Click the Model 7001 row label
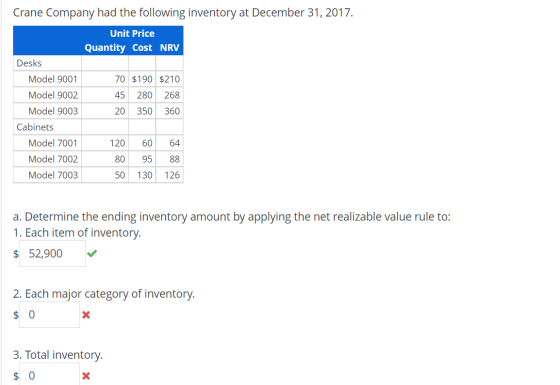The image size is (560, 385). 53,143
